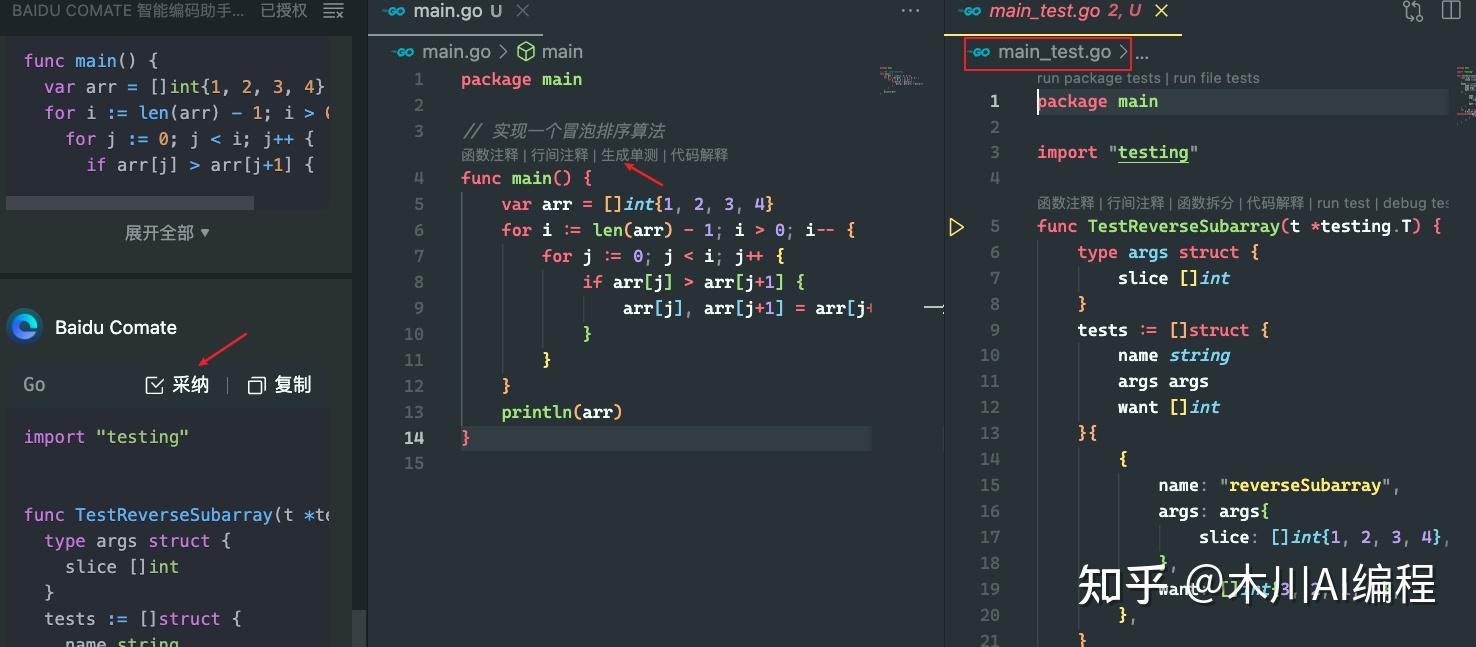Select main_test.go in right editor breadcrumb
The image size is (1476, 647).
(x=1054, y=52)
